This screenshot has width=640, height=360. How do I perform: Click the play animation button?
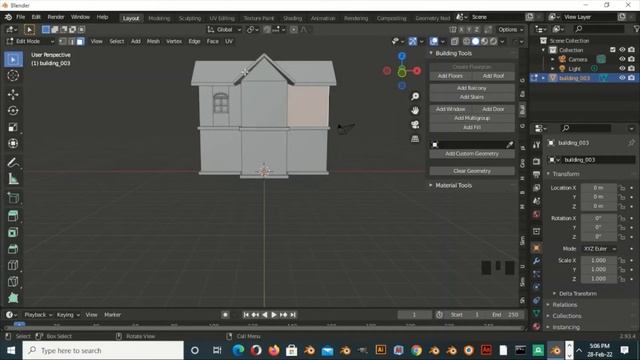click(274, 315)
